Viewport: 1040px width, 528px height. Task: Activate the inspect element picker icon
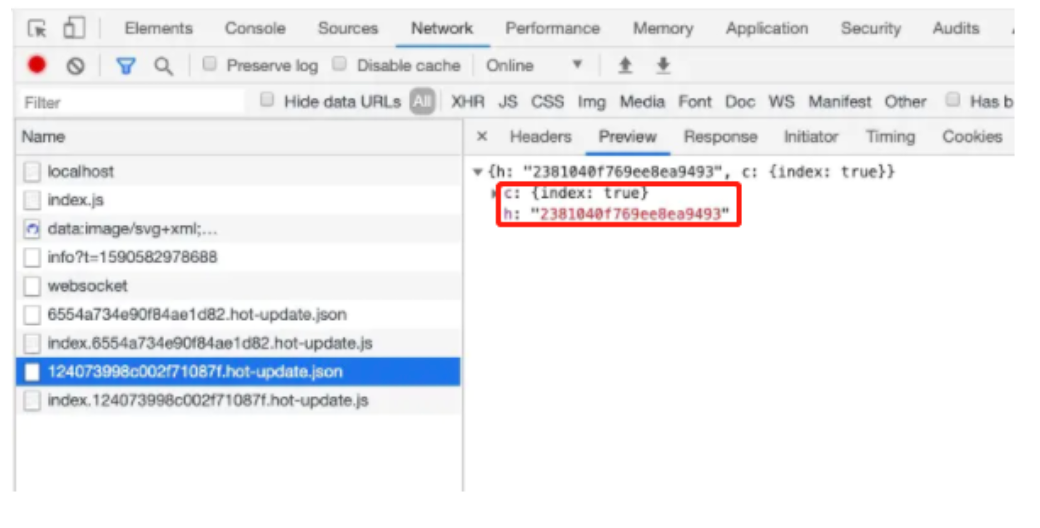pos(37,29)
